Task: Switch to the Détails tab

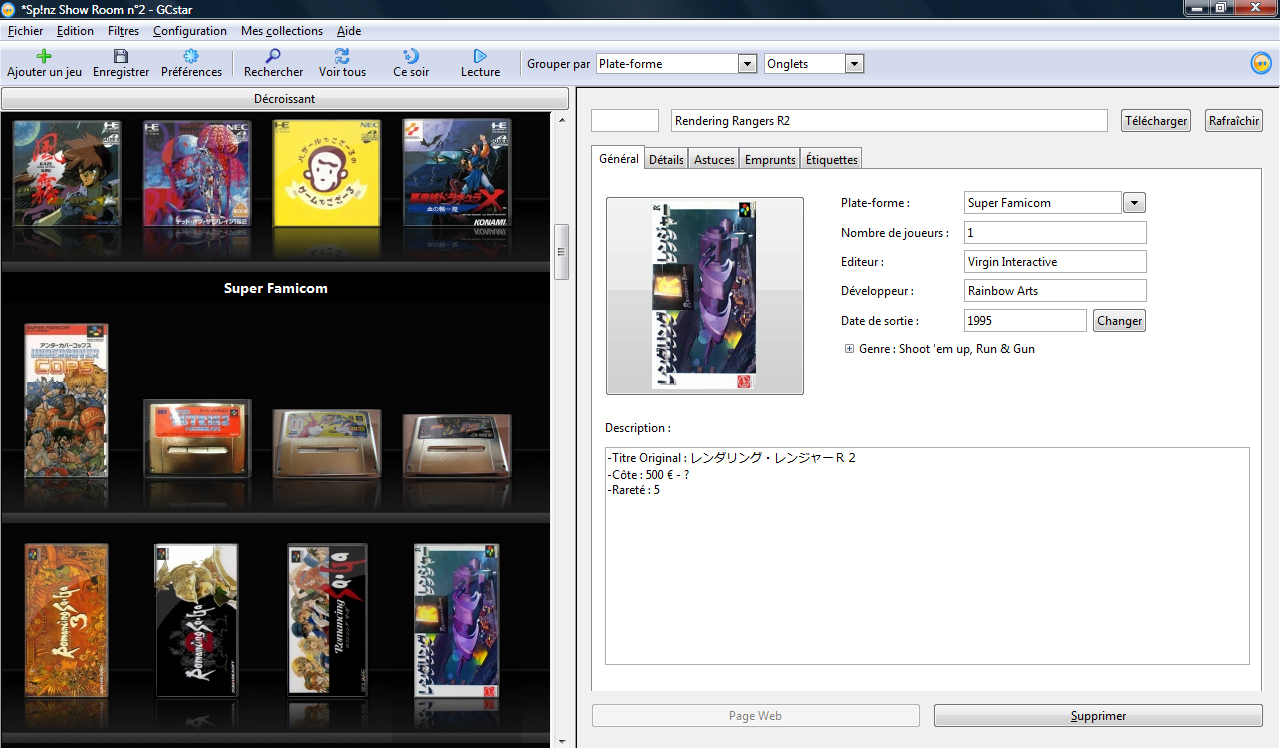Action: coord(666,159)
